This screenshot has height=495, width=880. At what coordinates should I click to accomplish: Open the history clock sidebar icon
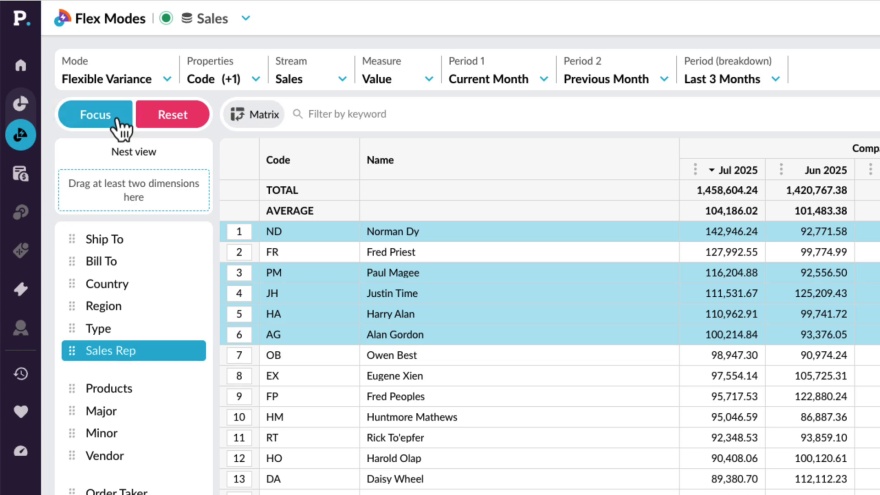[21, 374]
